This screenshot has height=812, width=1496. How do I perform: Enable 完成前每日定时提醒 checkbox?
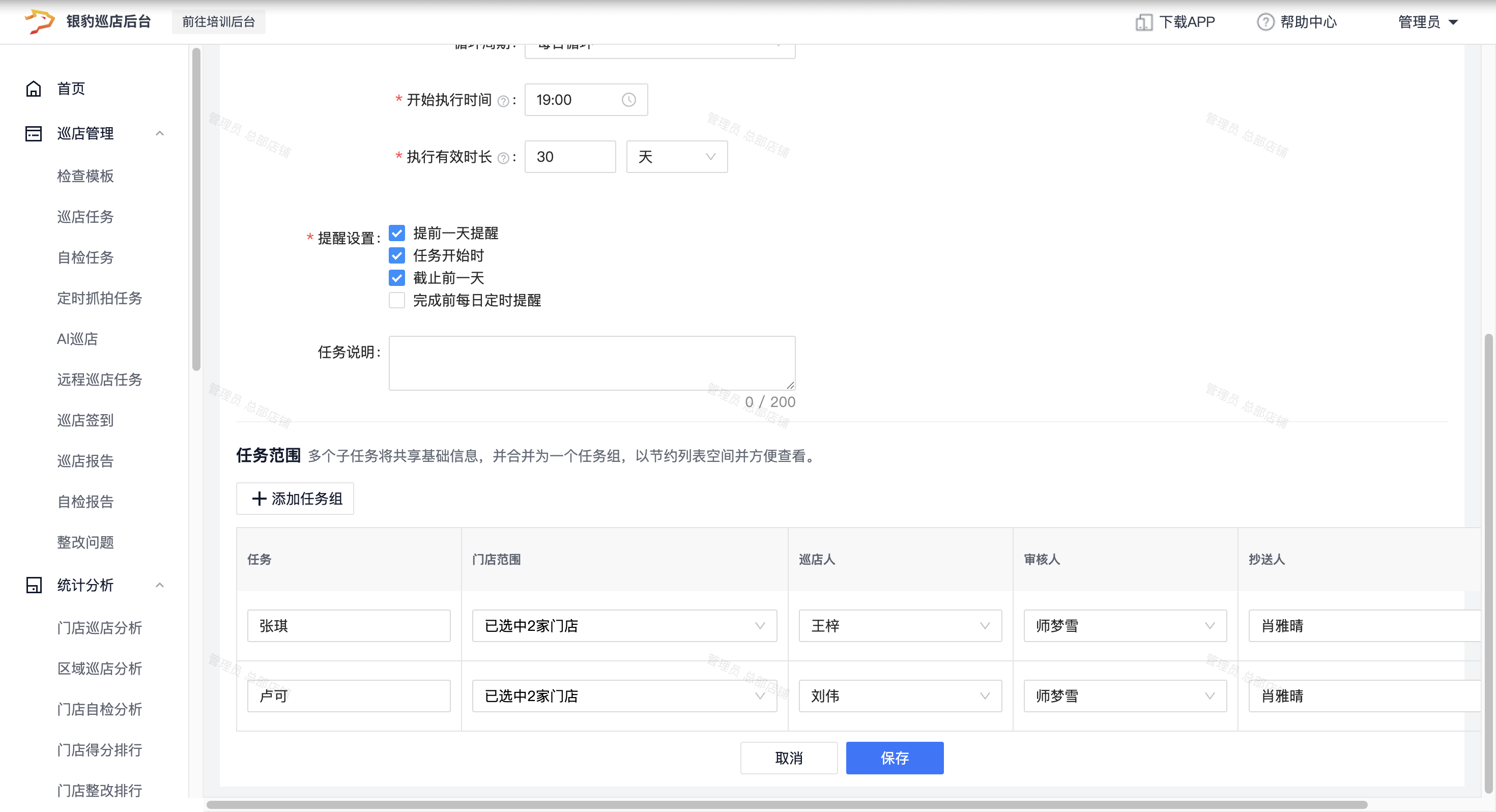397,300
